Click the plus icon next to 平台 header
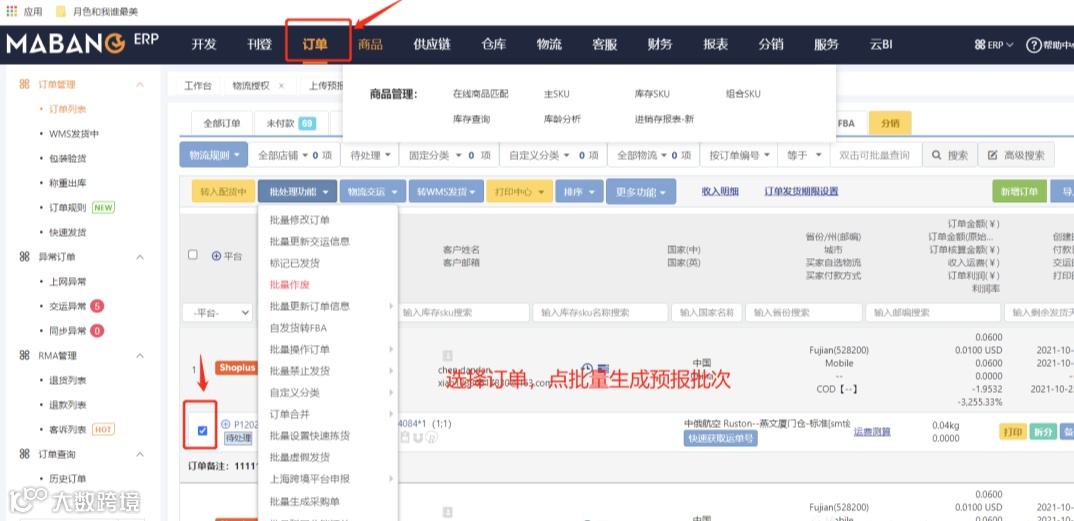Viewport: 1074px width, 521px height. 216,255
